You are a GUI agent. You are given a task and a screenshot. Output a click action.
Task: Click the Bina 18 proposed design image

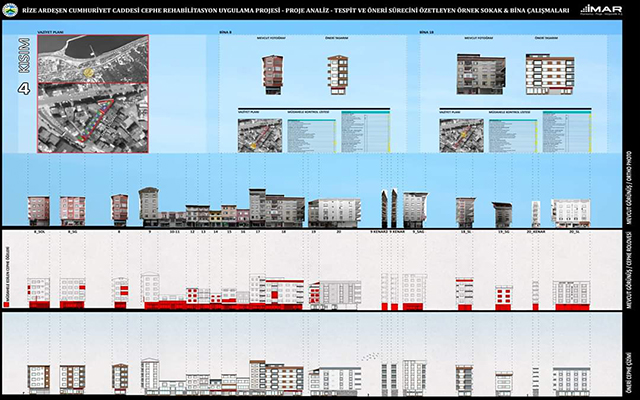pos(552,75)
